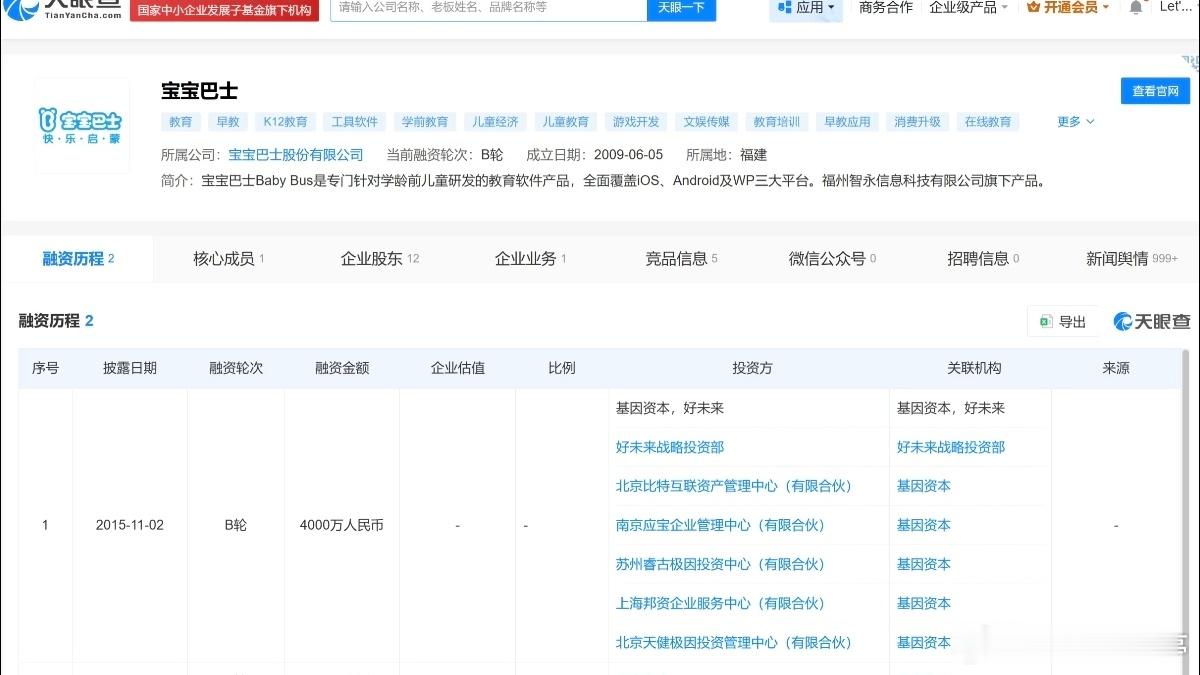Open 基因资本 link beside 南京应宝
The height and width of the screenshot is (675, 1200).
click(x=924, y=525)
